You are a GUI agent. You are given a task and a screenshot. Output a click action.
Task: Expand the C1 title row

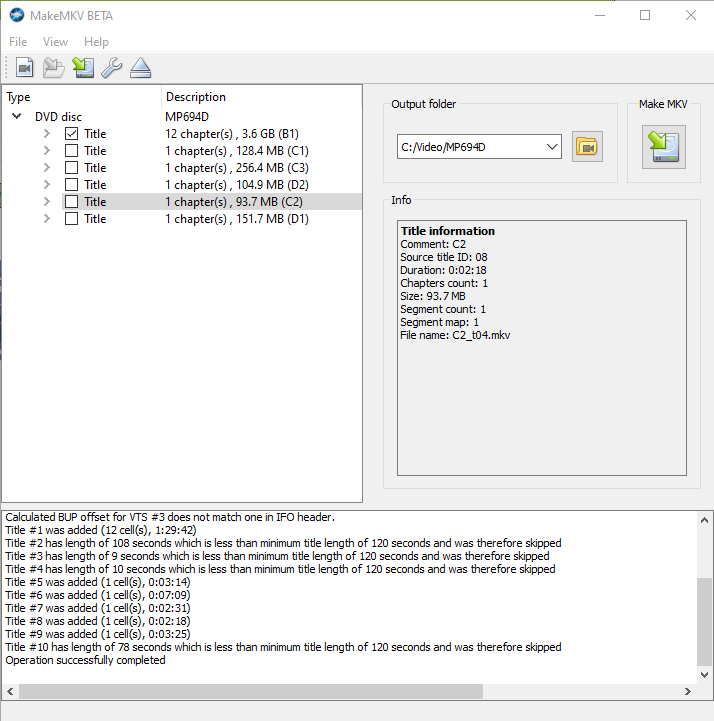coord(46,151)
